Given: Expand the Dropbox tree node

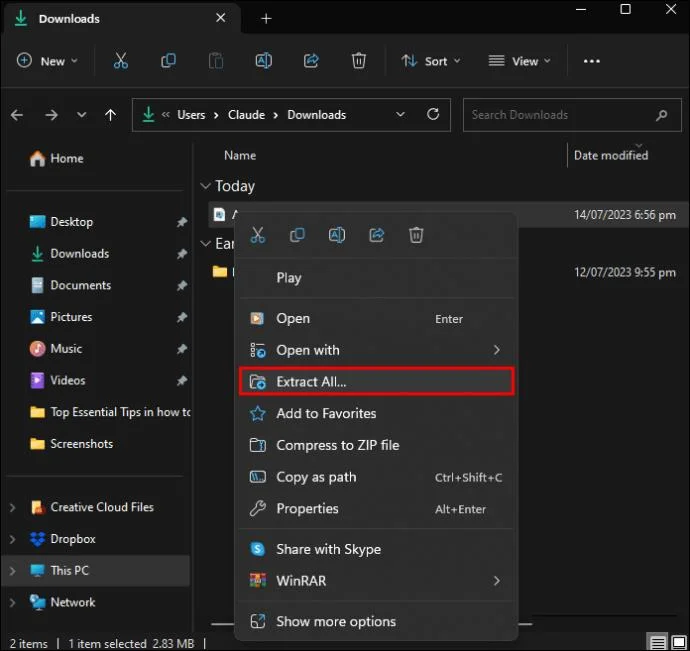Looking at the screenshot, I should [x=13, y=539].
